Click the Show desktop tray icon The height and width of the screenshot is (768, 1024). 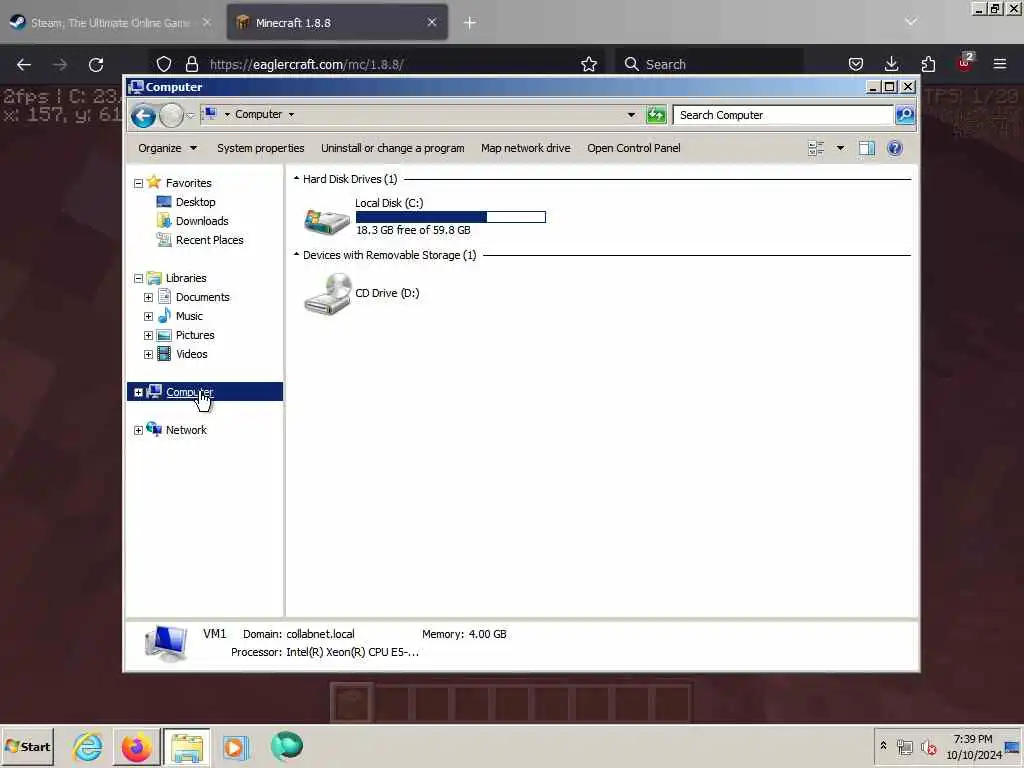click(1012, 746)
